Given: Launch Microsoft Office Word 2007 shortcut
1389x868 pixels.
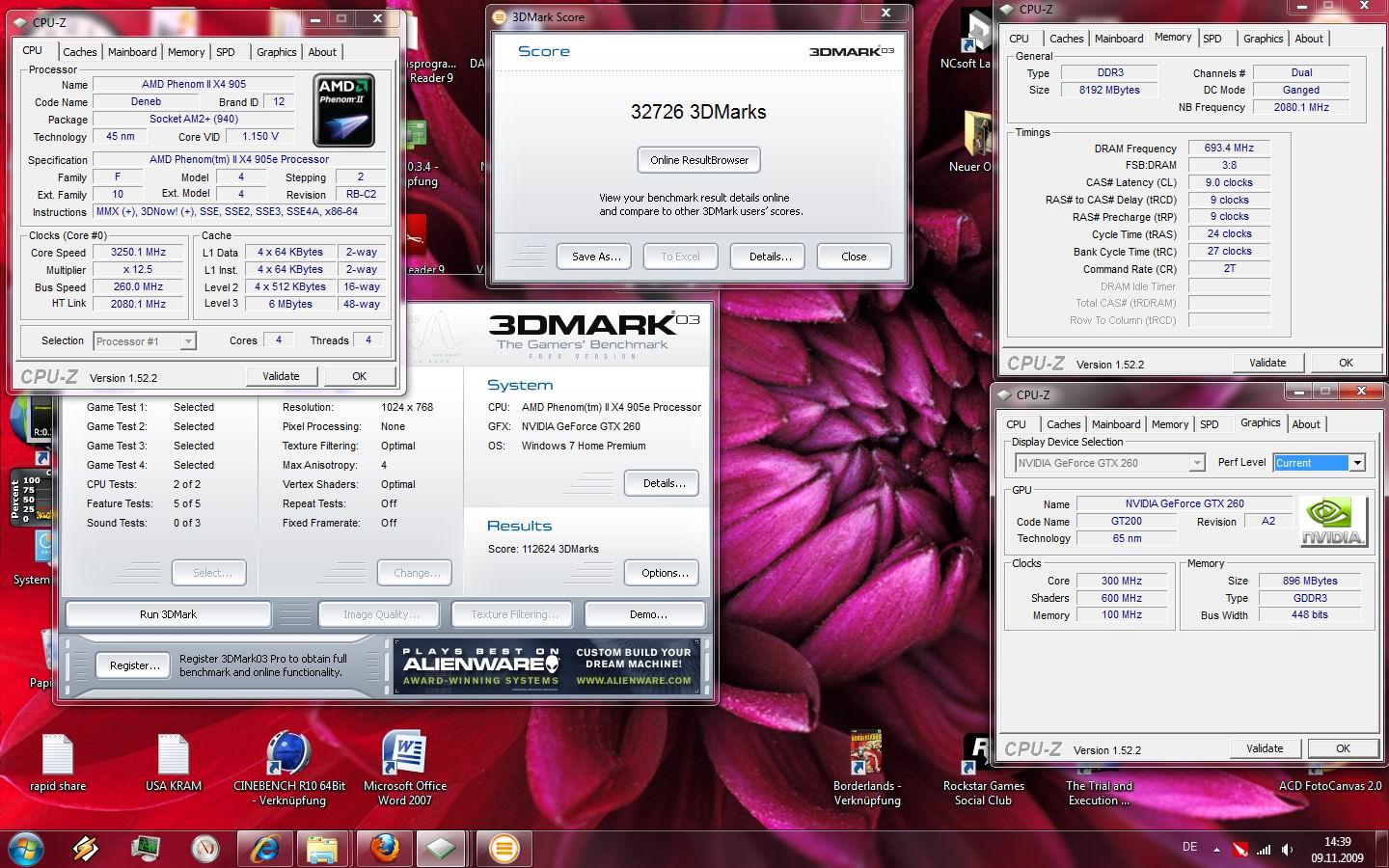Looking at the screenshot, I should point(405,769).
